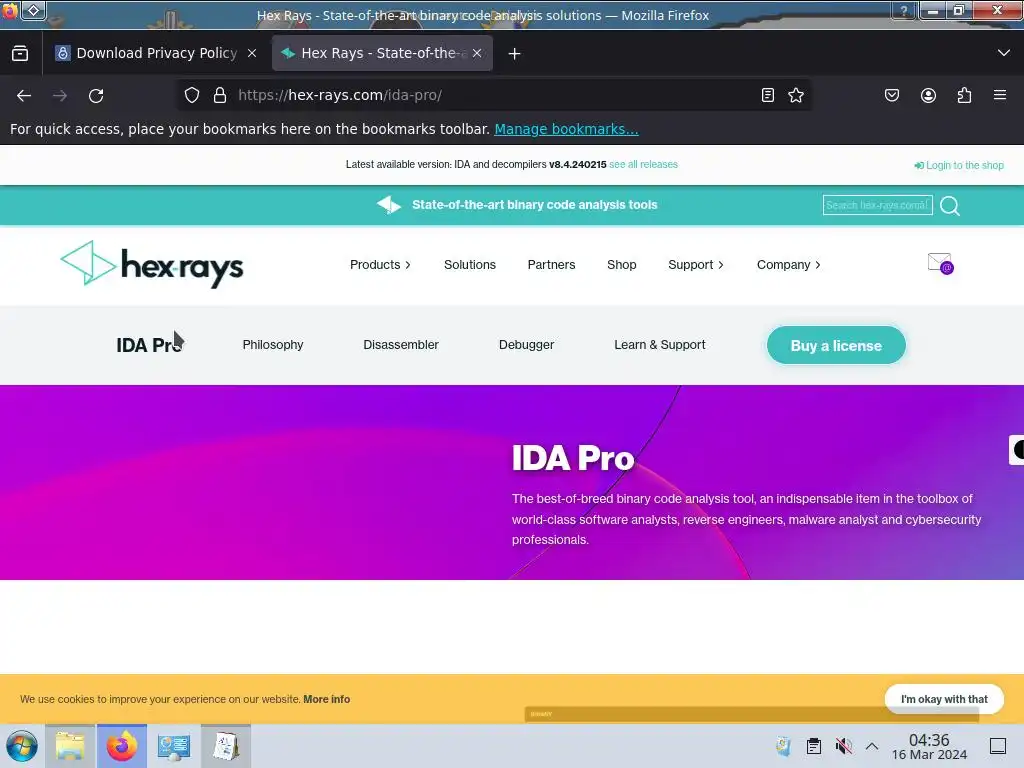Open the Partners menu item

click(551, 265)
